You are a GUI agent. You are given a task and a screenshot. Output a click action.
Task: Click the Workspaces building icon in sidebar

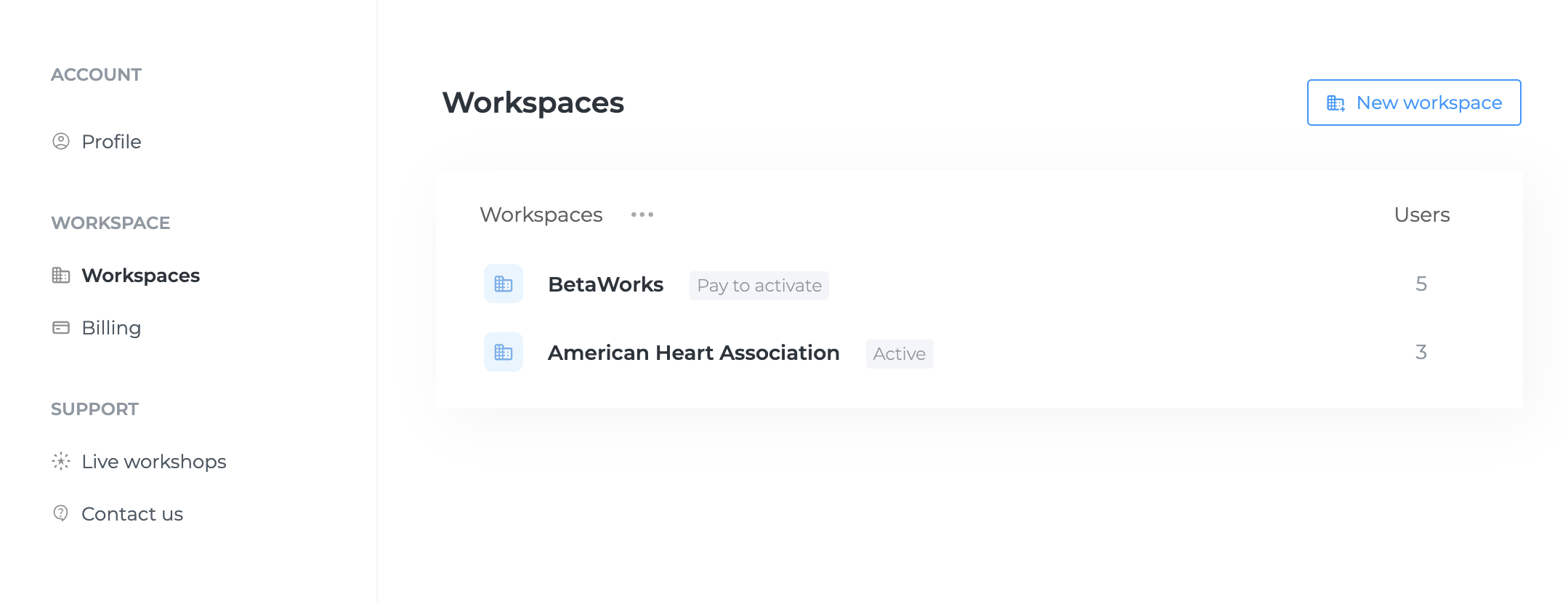click(x=61, y=276)
